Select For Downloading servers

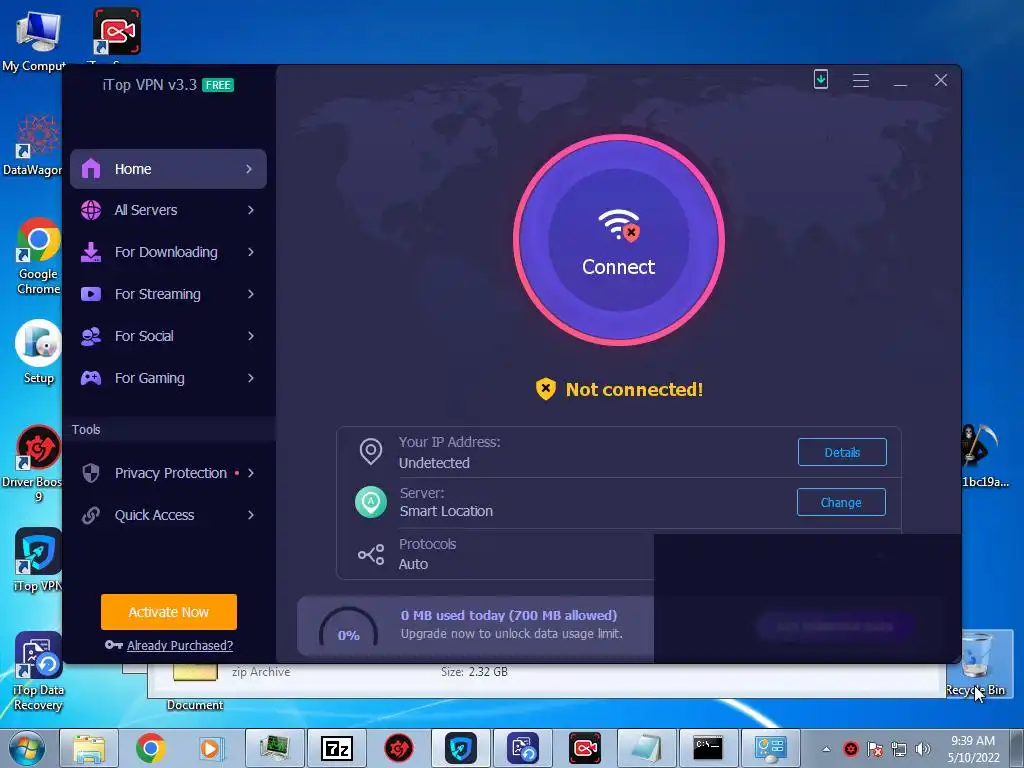(168, 252)
